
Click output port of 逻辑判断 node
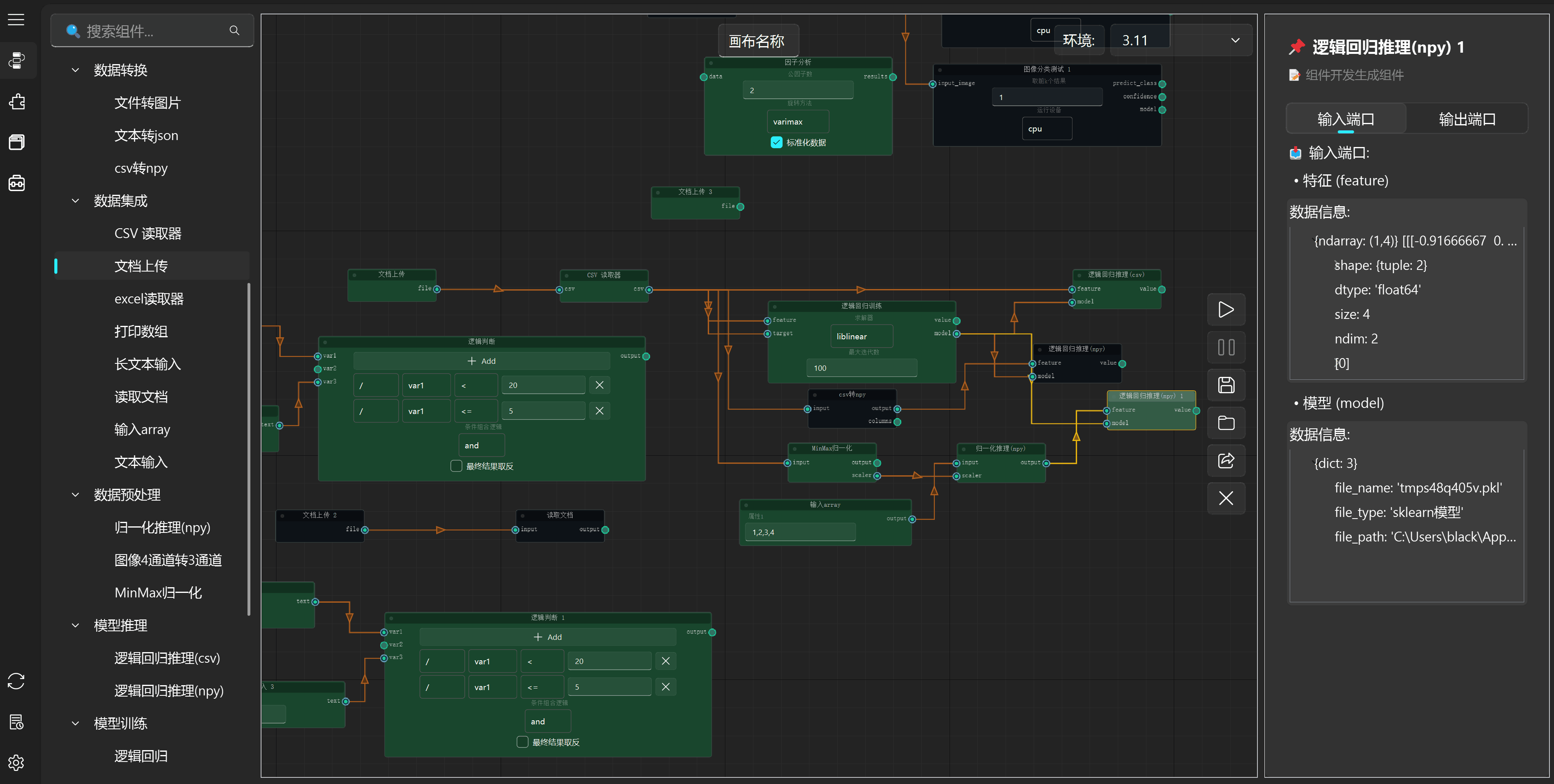click(x=646, y=356)
